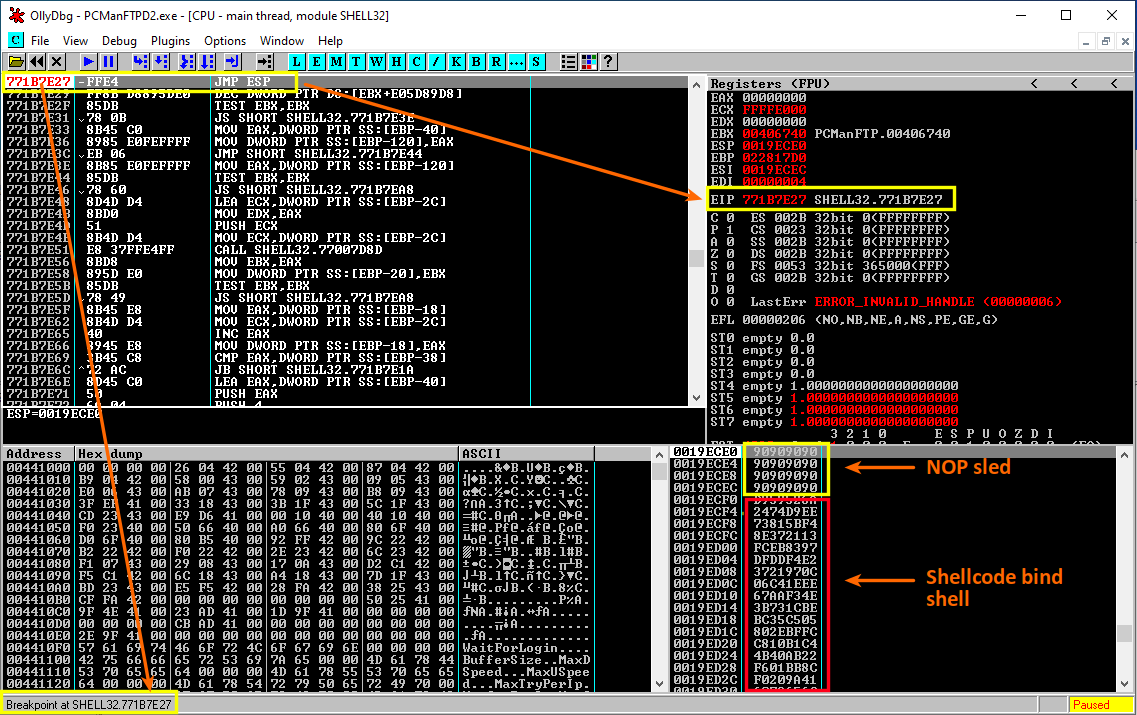The image size is (1137, 715).
Task: Open the Debug menu
Action: click(119, 41)
